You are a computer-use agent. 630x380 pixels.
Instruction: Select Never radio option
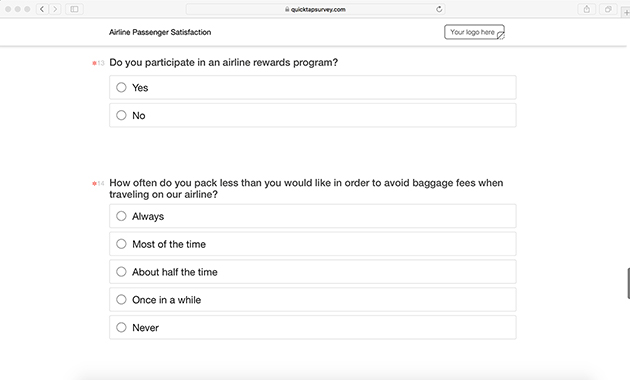click(x=313, y=327)
